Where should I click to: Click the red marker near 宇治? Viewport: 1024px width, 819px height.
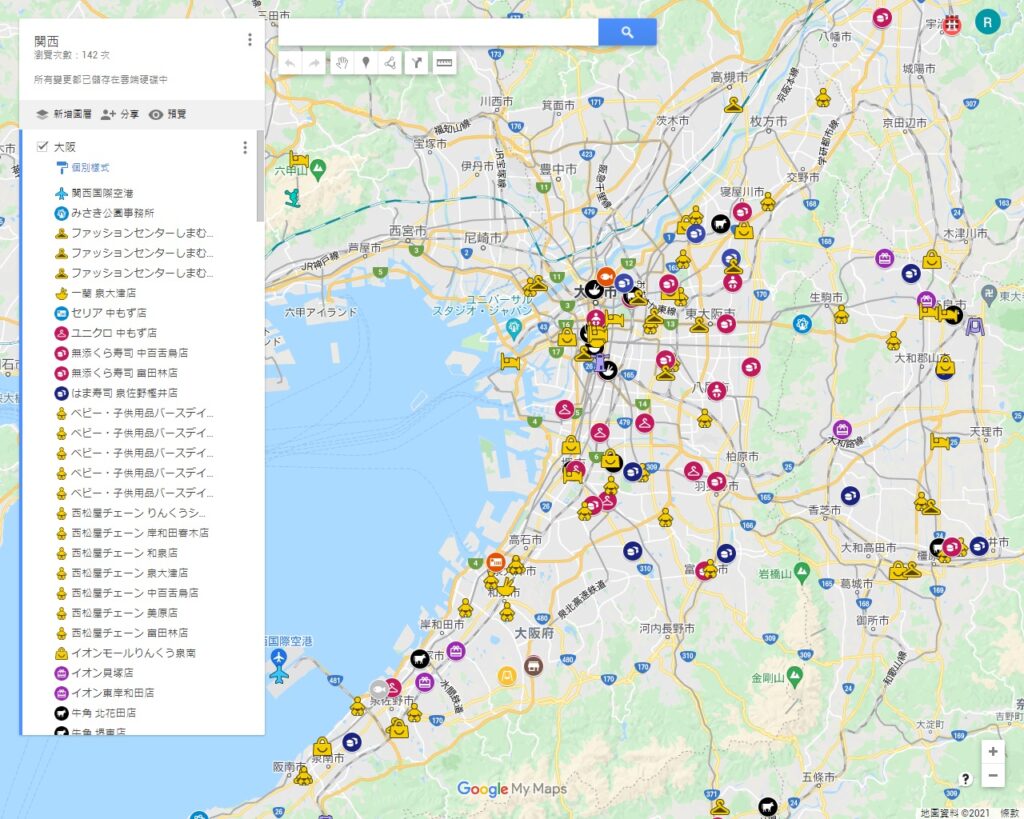pos(952,24)
